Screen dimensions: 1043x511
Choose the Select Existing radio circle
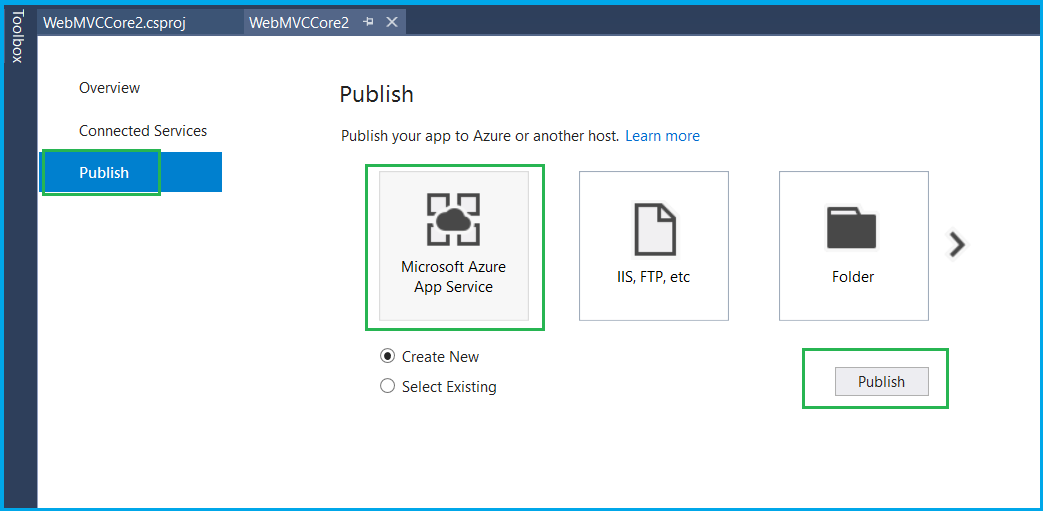coord(388,386)
